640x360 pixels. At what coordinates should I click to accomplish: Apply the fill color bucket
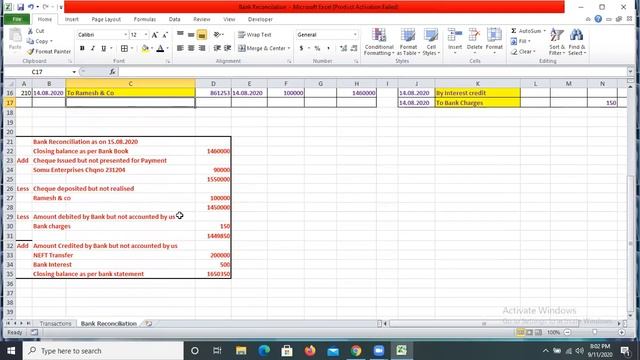145,48
